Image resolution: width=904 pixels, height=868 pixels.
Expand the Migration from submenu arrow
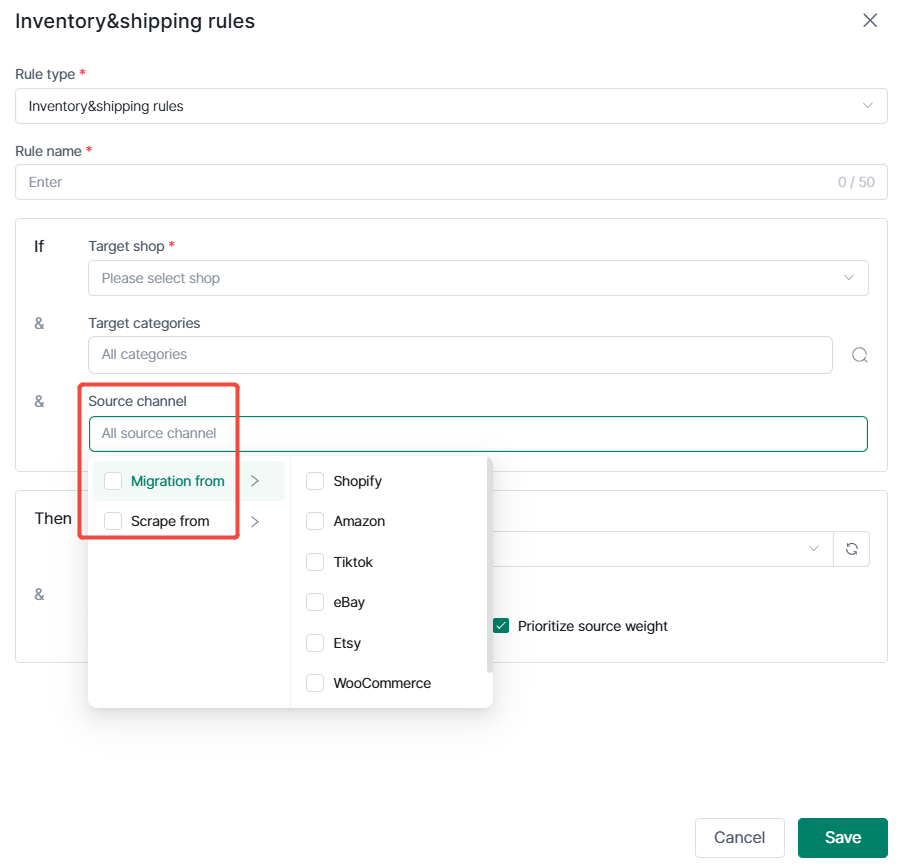click(x=255, y=481)
